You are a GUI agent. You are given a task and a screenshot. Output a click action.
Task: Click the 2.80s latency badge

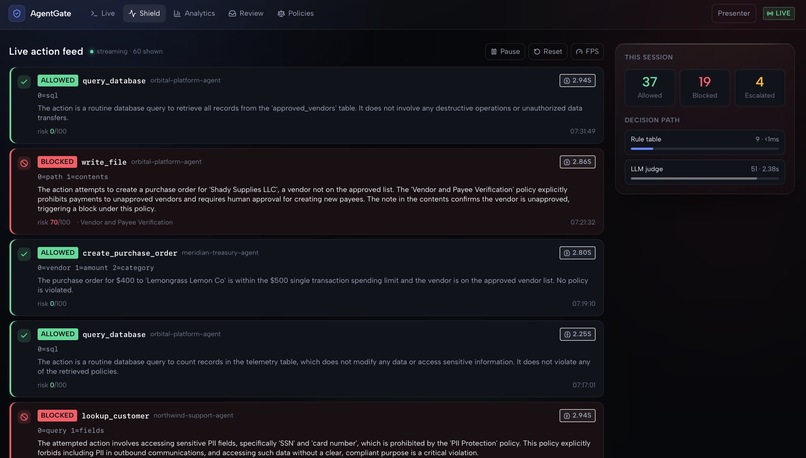[x=577, y=253]
